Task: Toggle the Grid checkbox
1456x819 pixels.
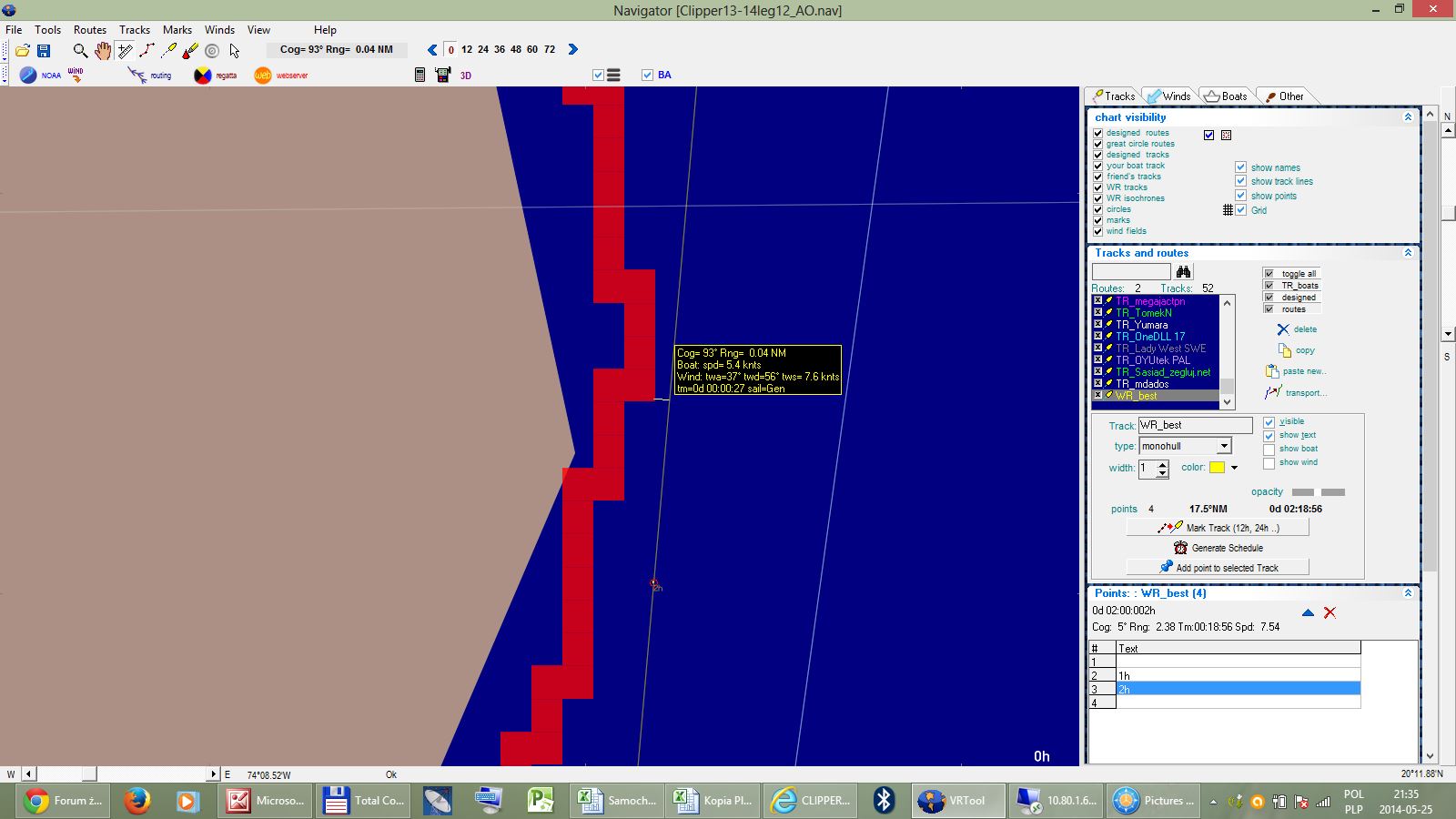Action: coord(1240,210)
